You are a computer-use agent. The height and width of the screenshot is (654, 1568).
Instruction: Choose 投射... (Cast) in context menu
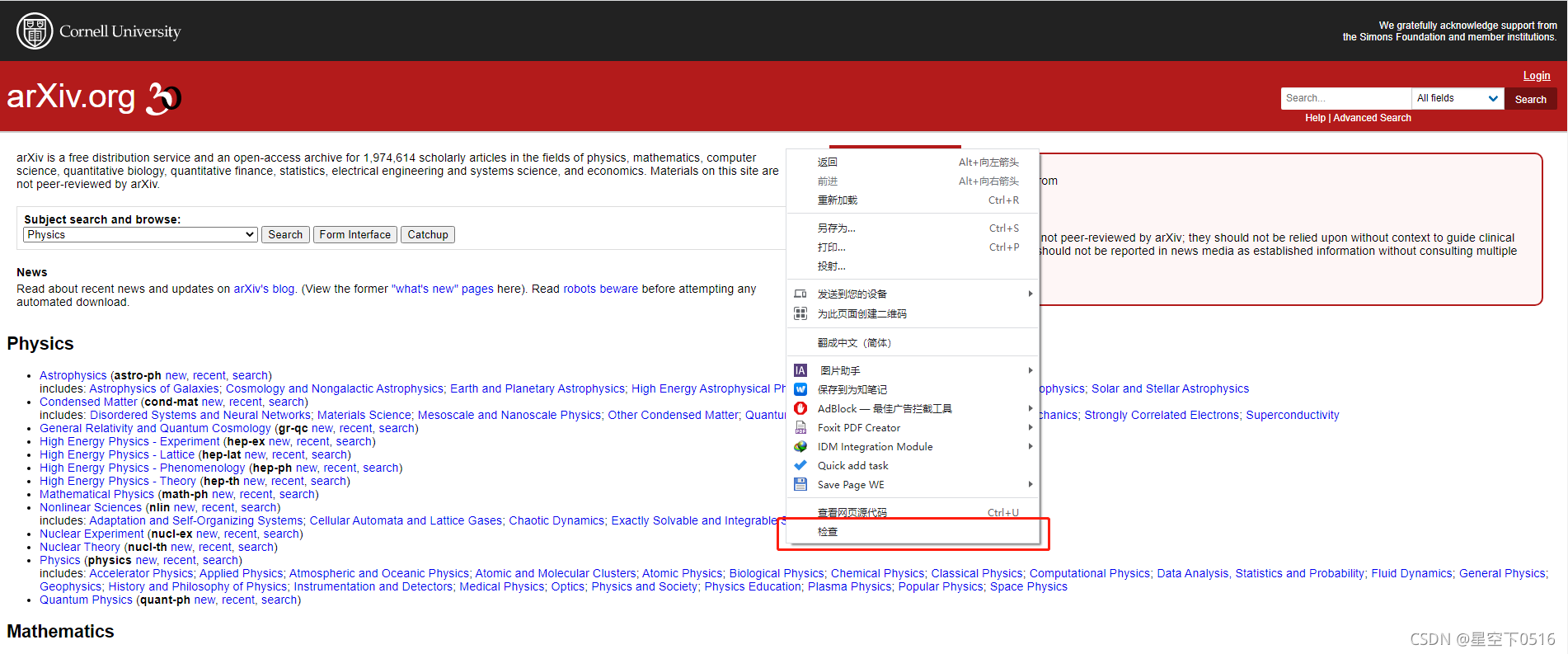pyautogui.click(x=913, y=266)
